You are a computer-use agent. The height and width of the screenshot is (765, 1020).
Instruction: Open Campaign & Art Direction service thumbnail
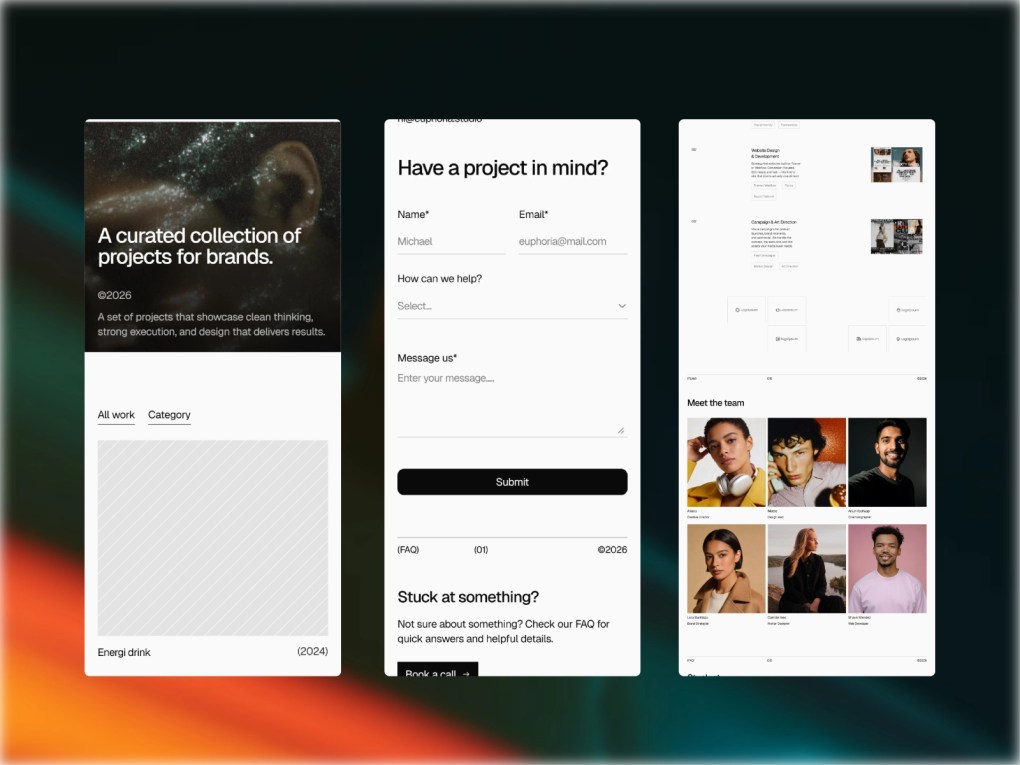896,236
